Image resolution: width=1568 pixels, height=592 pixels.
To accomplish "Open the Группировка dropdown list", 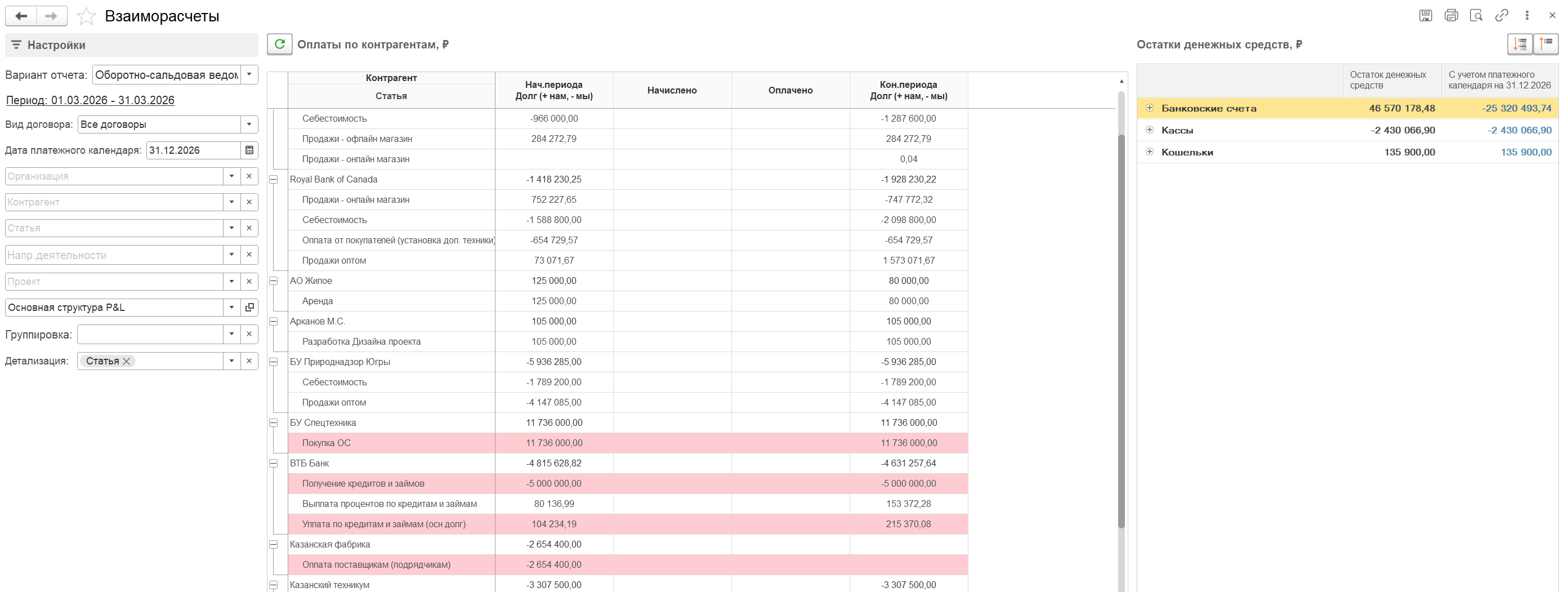I will [231, 334].
